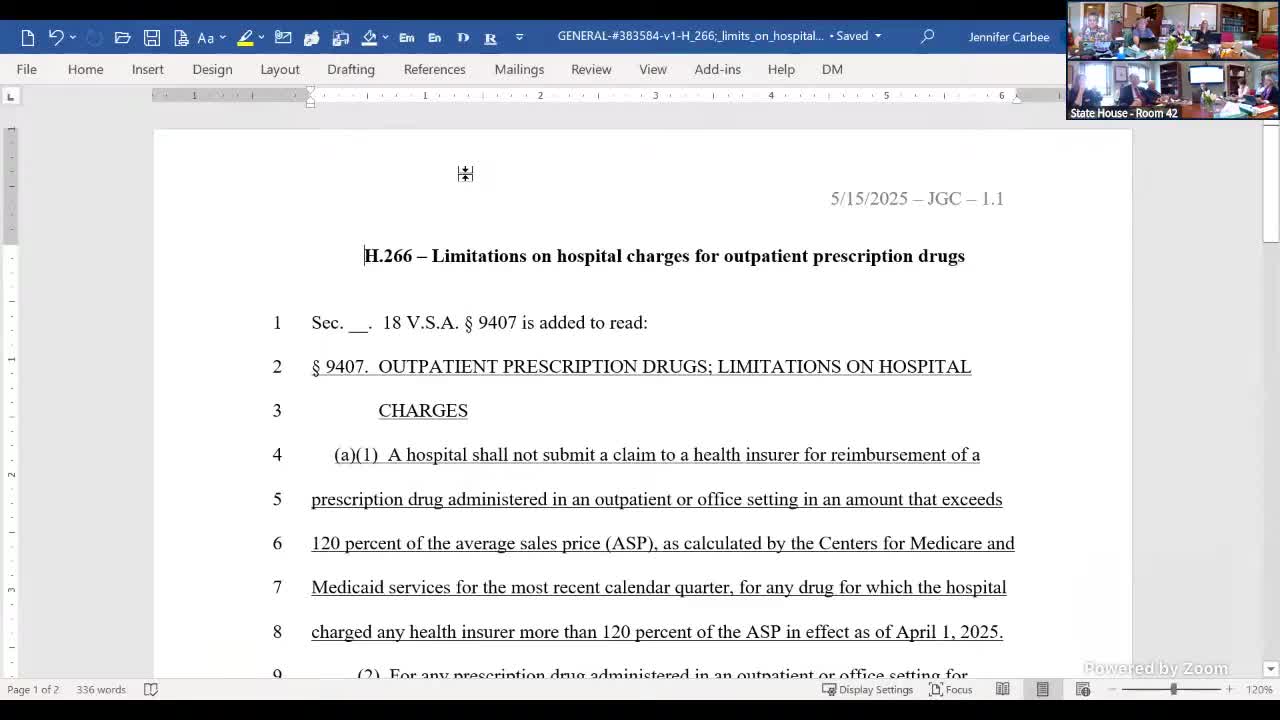Switch on Web Layout view

1082,689
